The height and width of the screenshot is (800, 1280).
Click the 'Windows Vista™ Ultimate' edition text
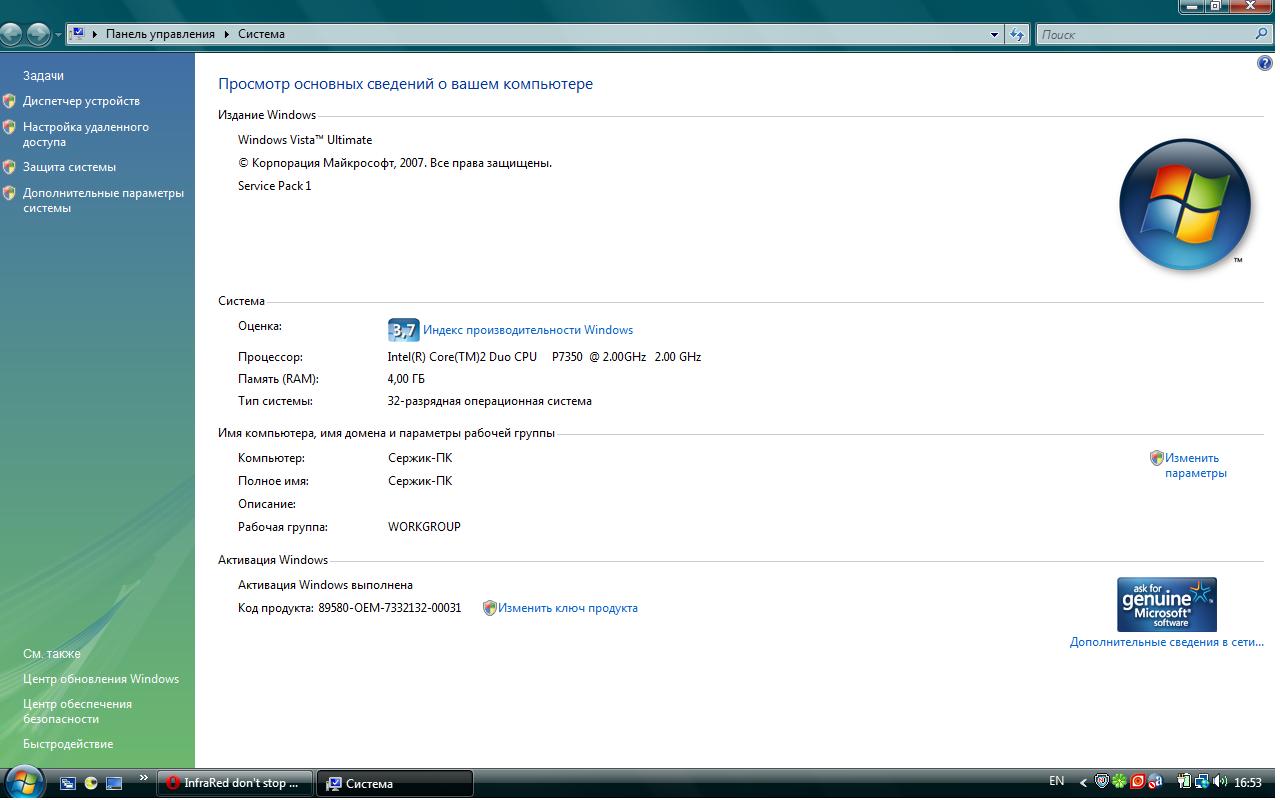tap(305, 140)
